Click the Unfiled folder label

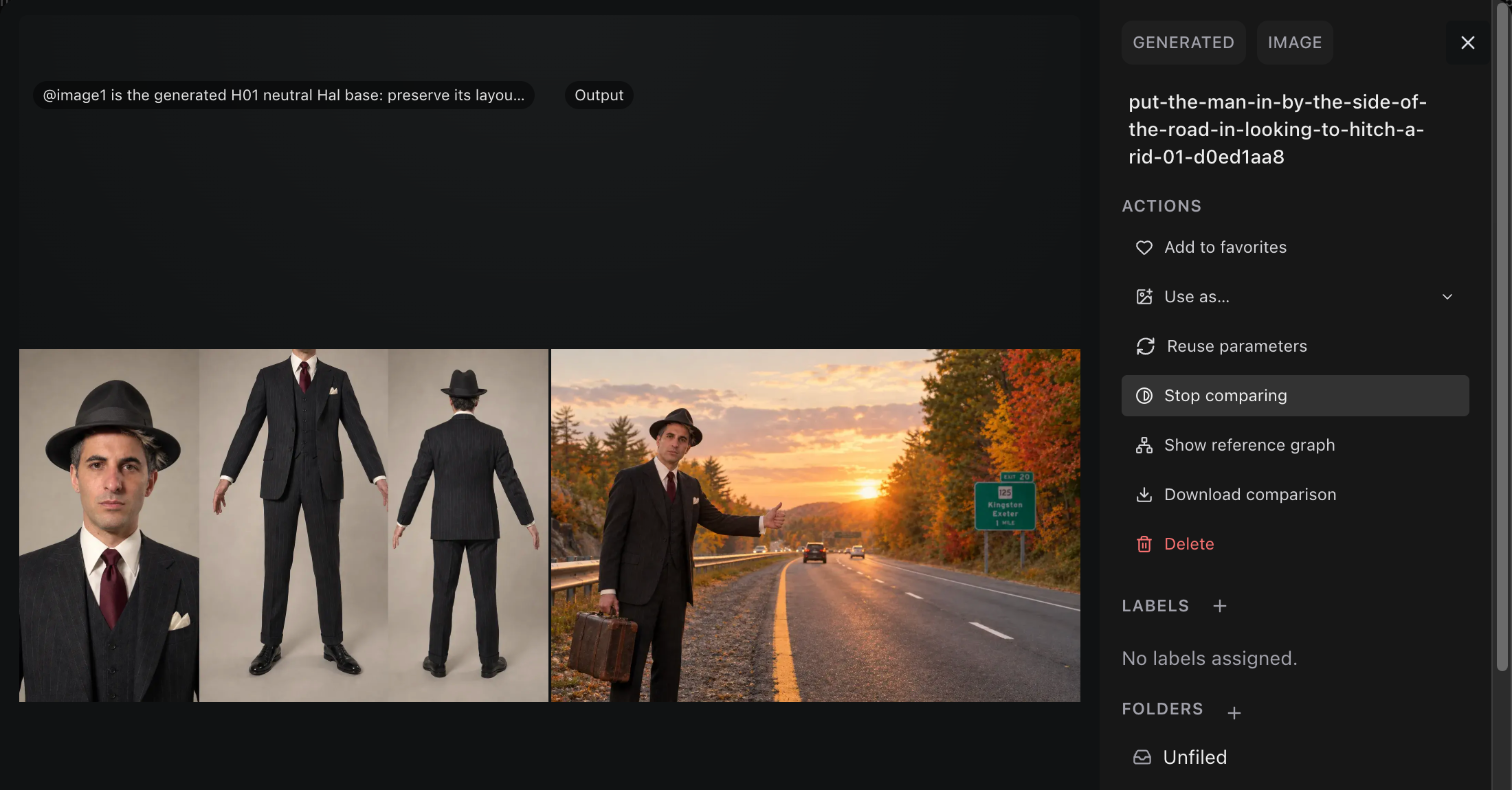point(1195,757)
